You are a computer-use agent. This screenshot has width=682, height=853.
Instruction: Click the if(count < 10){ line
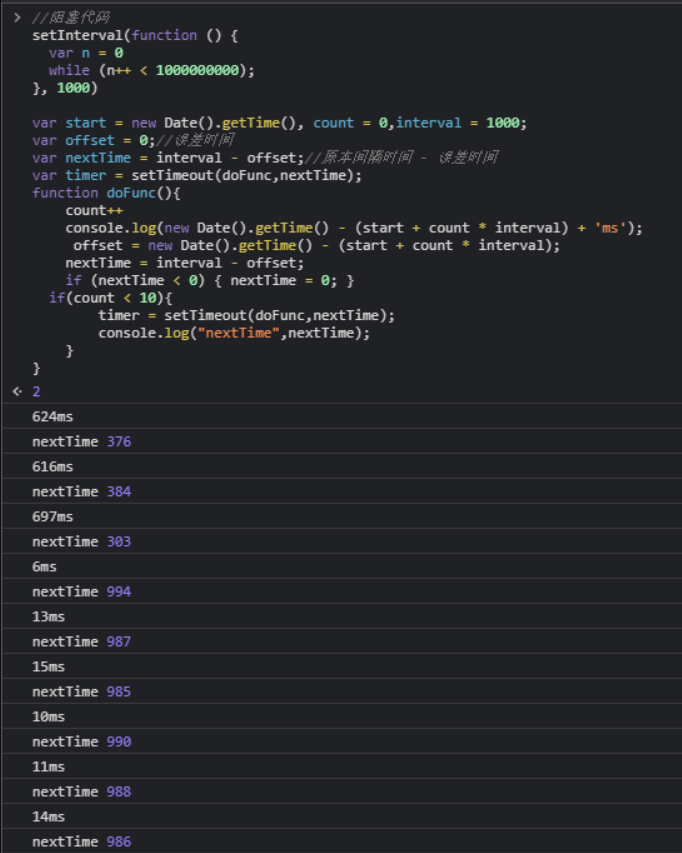pyautogui.click(x=110, y=298)
